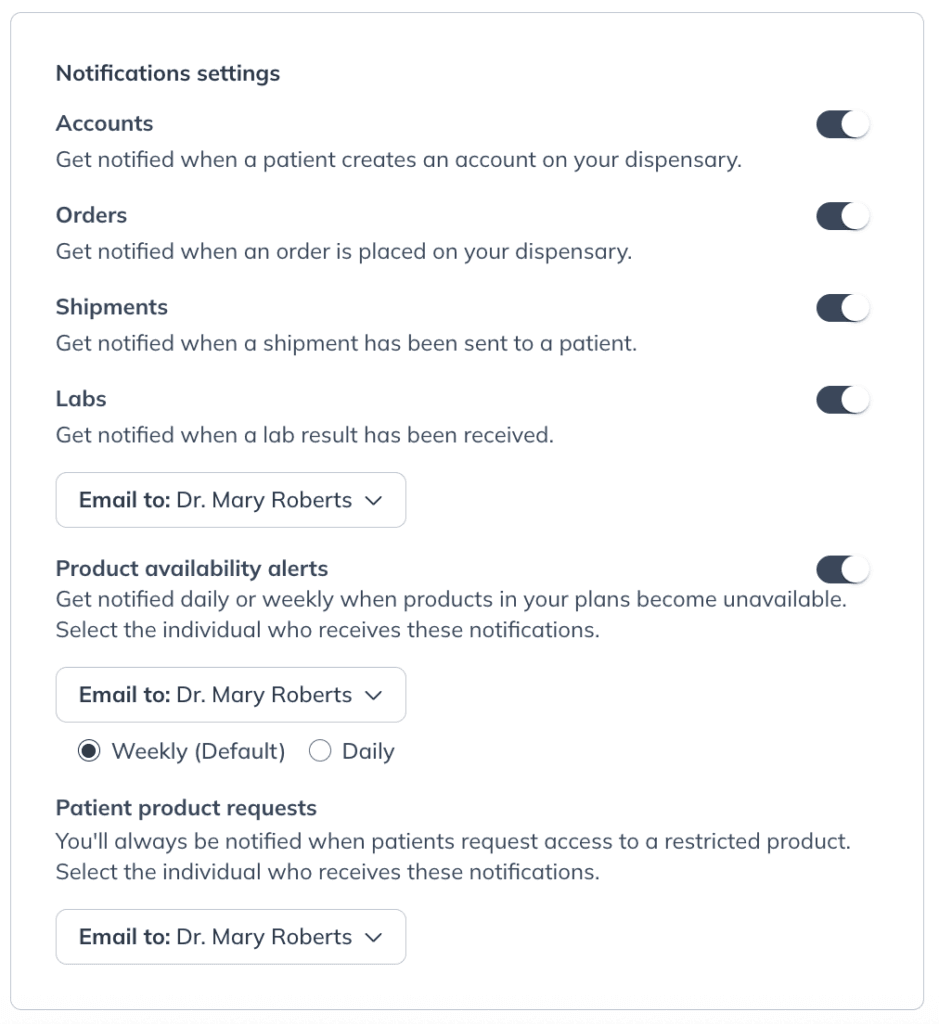Open the Labs Email to dropdown
The height and width of the screenshot is (1024, 939).
[x=231, y=500]
